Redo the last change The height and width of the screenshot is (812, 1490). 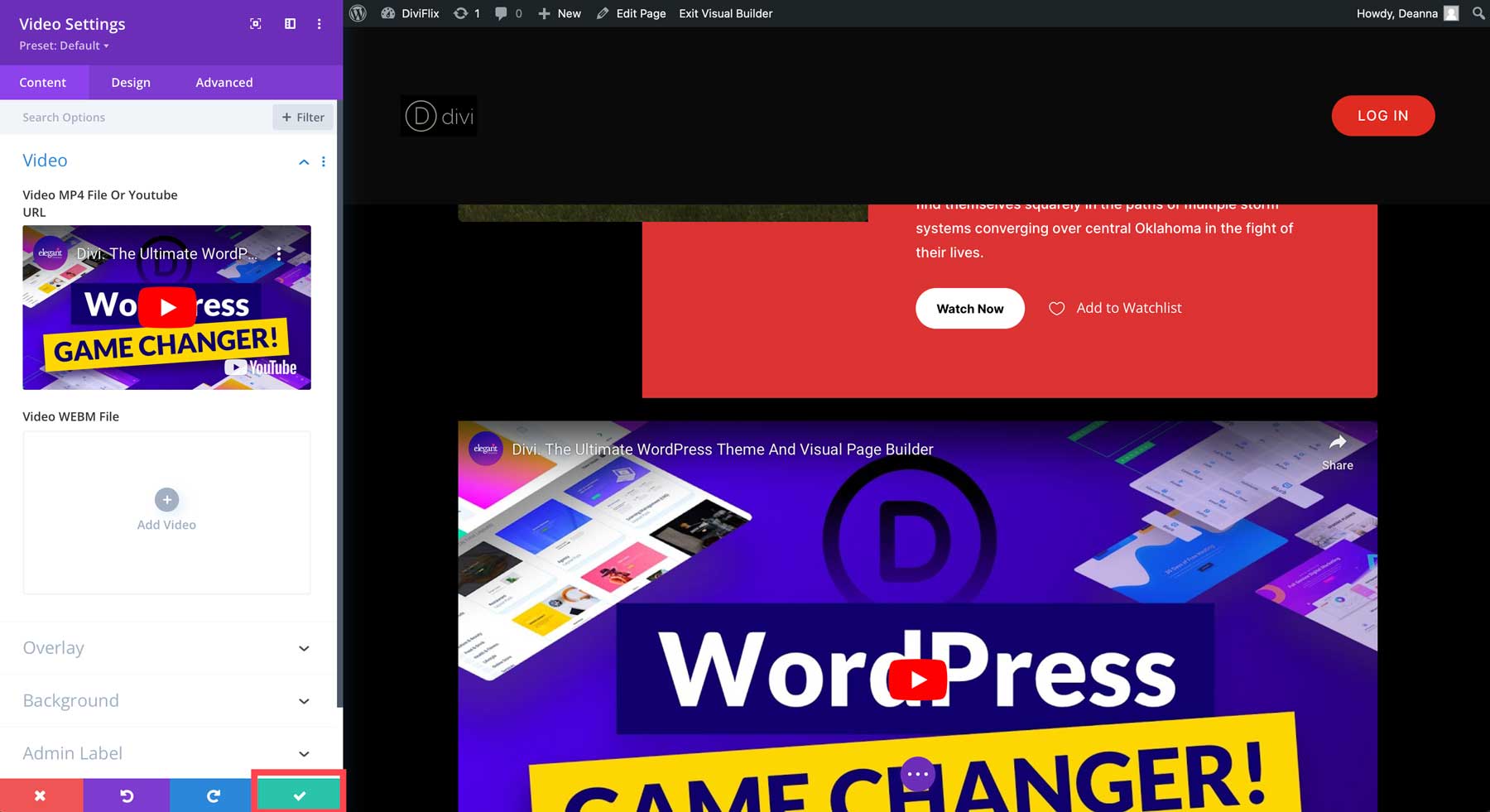pyautogui.click(x=213, y=795)
